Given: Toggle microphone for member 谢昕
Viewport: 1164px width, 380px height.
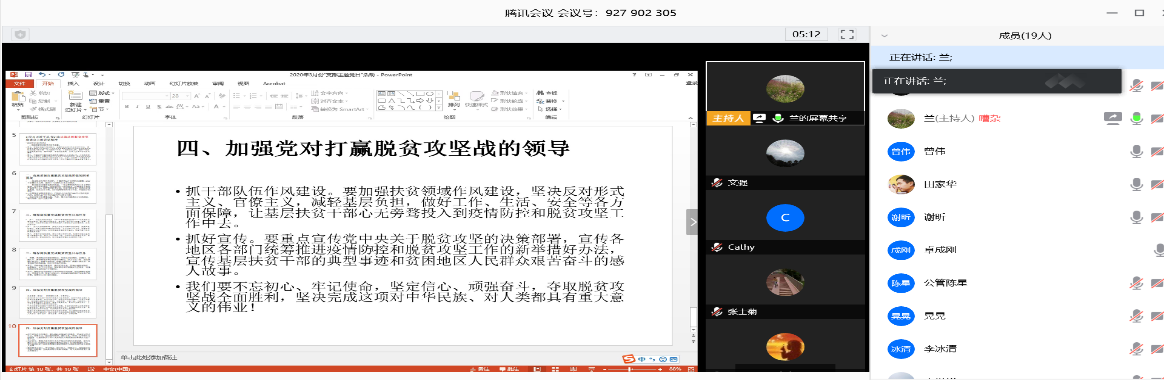Looking at the screenshot, I should [1136, 217].
